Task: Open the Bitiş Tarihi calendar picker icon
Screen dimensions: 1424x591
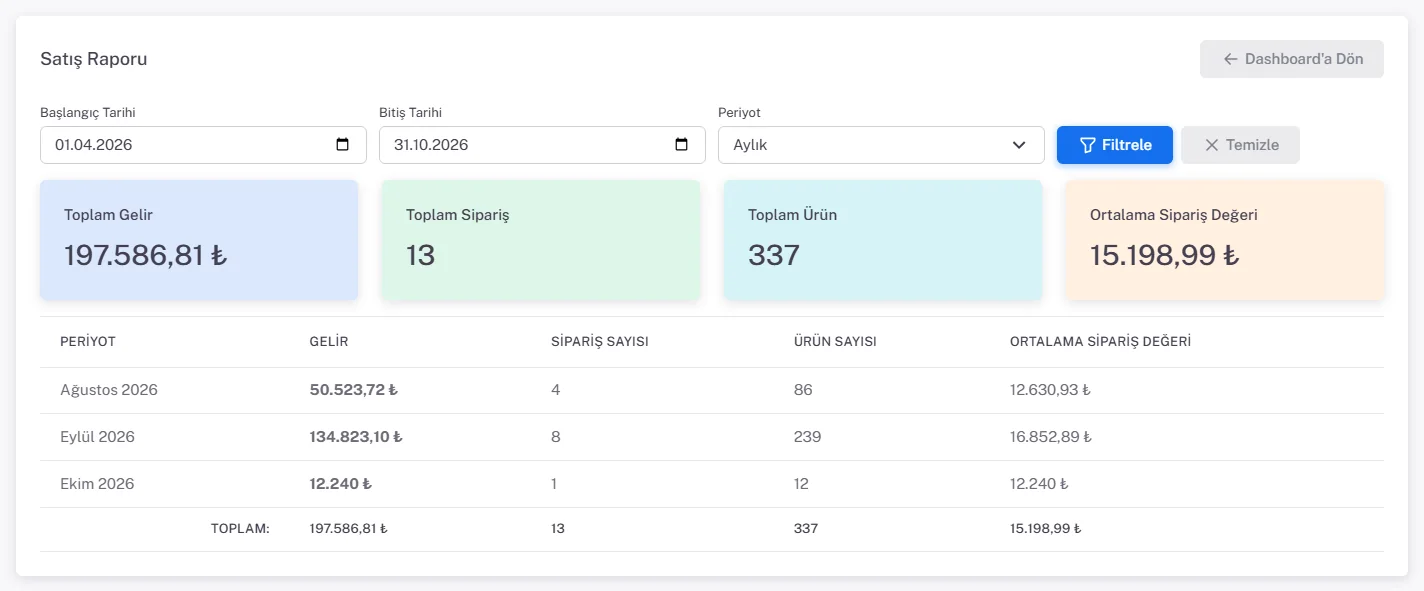Action: coord(682,145)
